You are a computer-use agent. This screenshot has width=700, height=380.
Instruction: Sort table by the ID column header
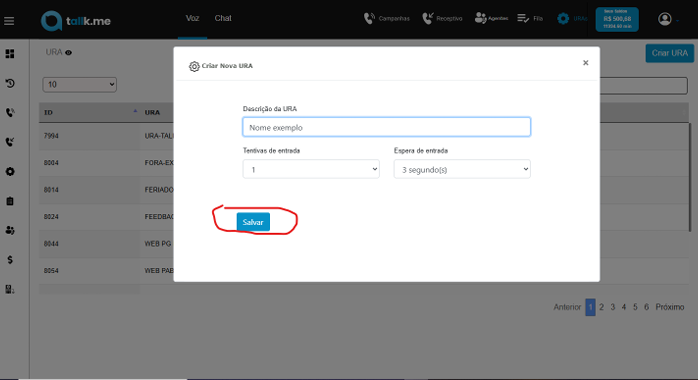click(90, 112)
